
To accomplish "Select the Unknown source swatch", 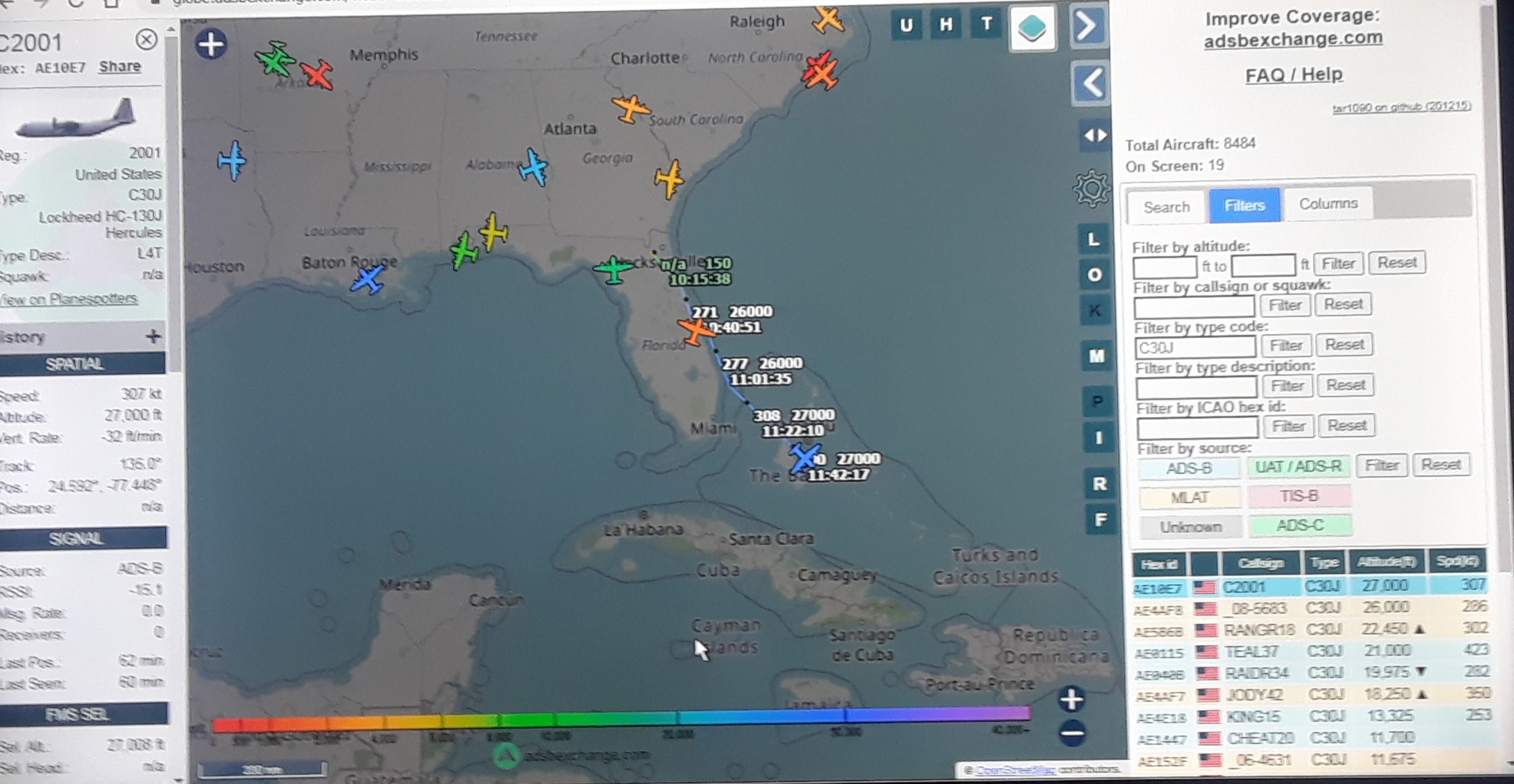I will tap(1191, 527).
